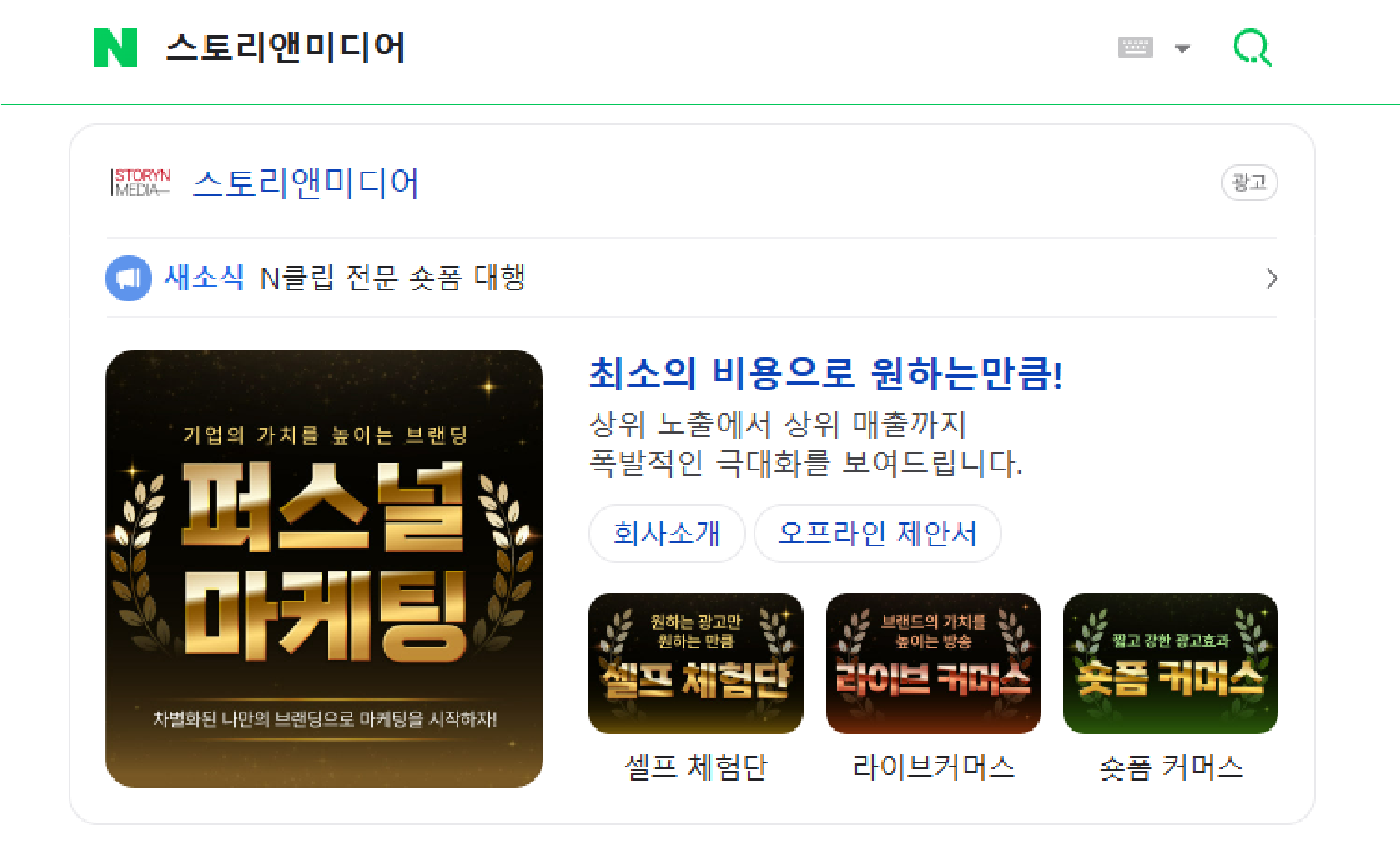Click the green Naver N logo
The width and height of the screenshot is (1400, 841).
[115, 48]
